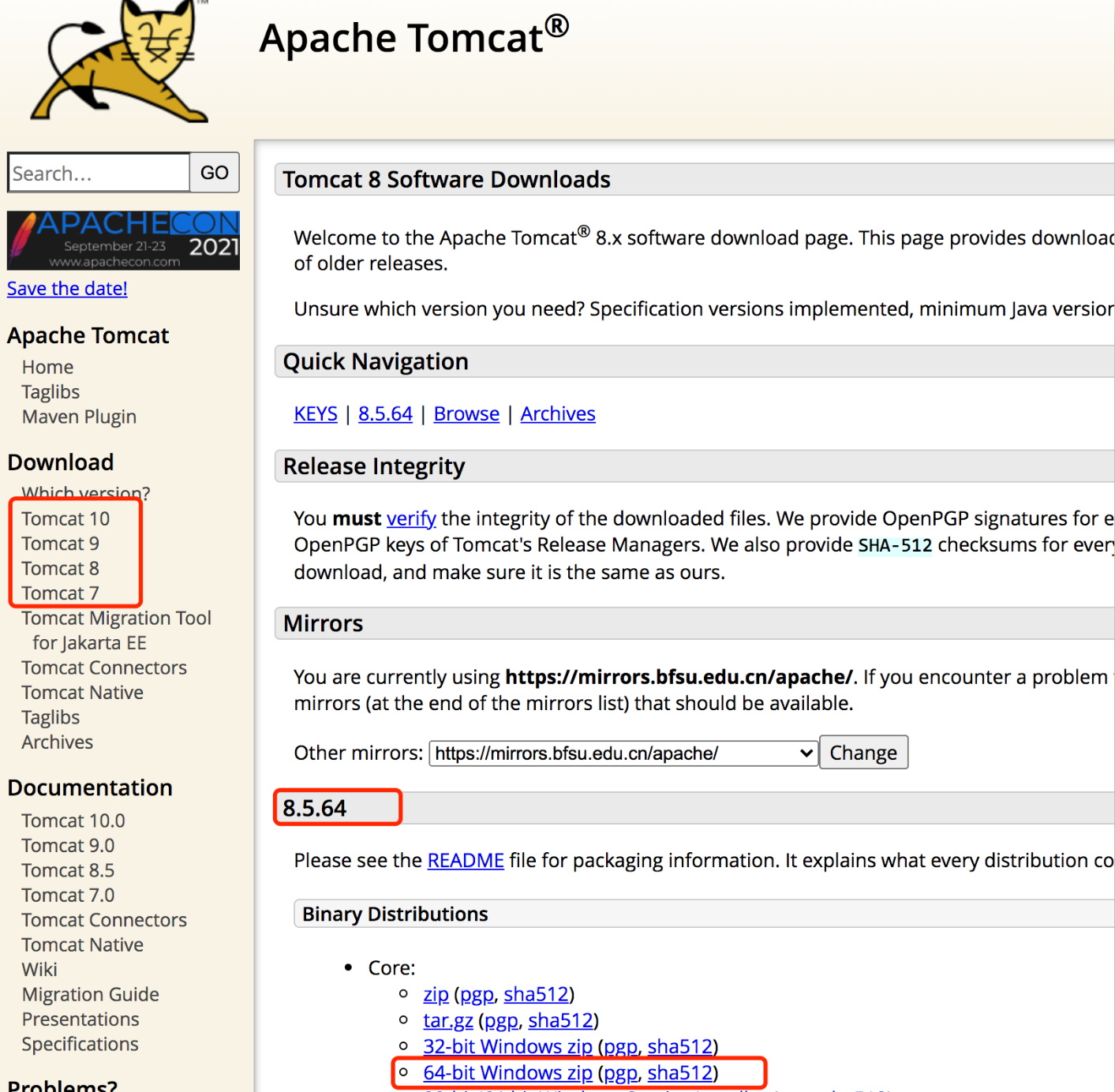Select Tomcat 7 in the Download menu
Viewport: 1115px width, 1092px height.
[x=60, y=593]
